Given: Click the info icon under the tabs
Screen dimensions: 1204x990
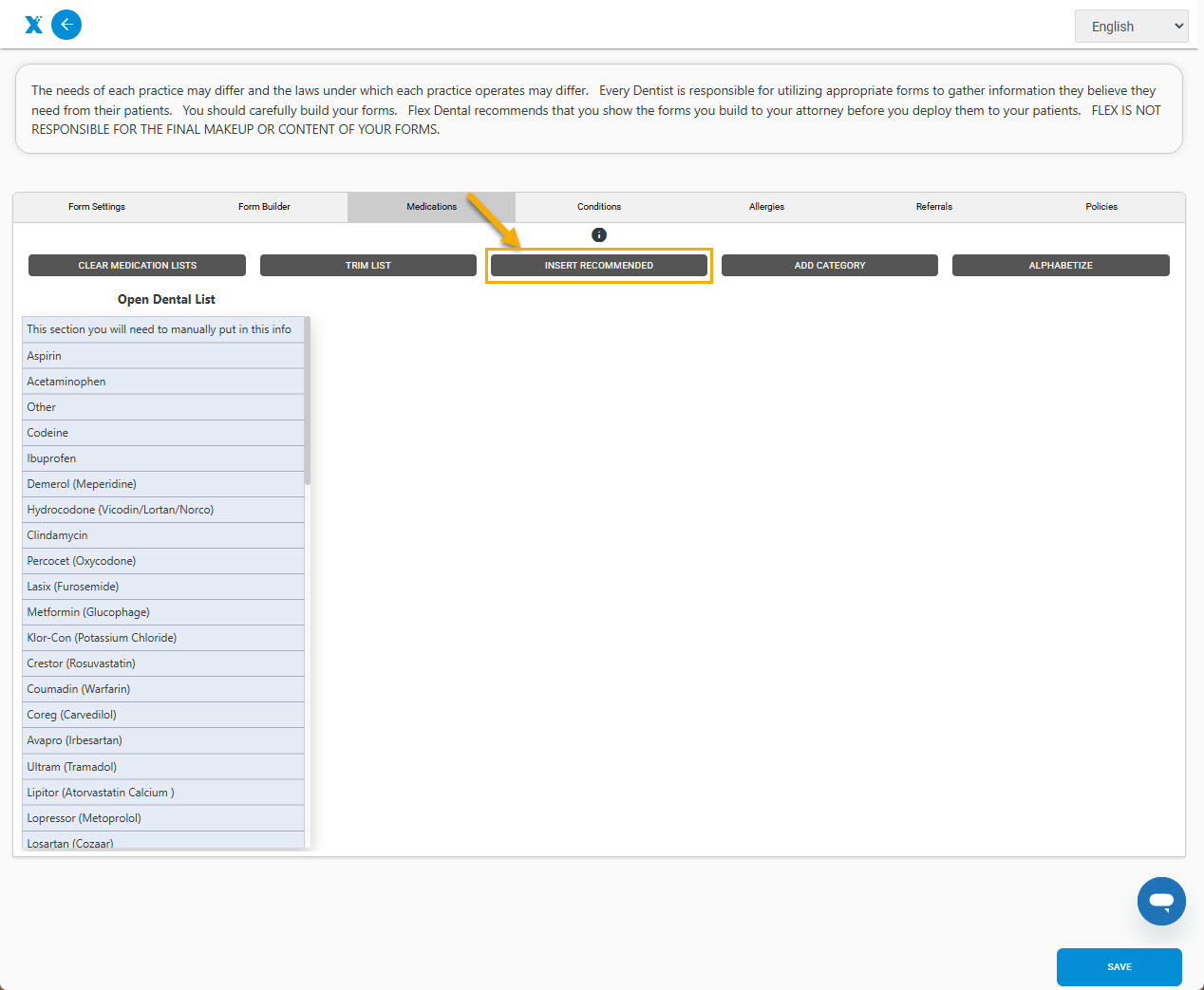Looking at the screenshot, I should pos(599,234).
